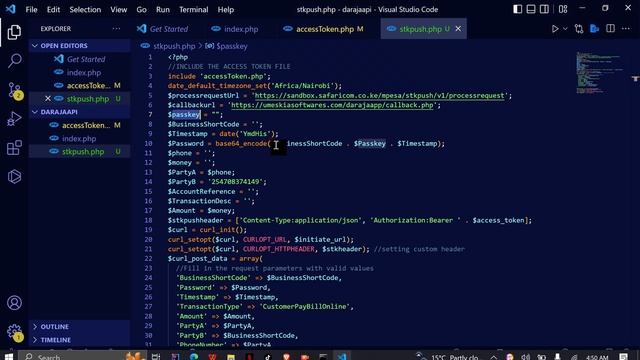Click the minimap code overview
The height and width of the screenshot is (360, 640).
598,73
